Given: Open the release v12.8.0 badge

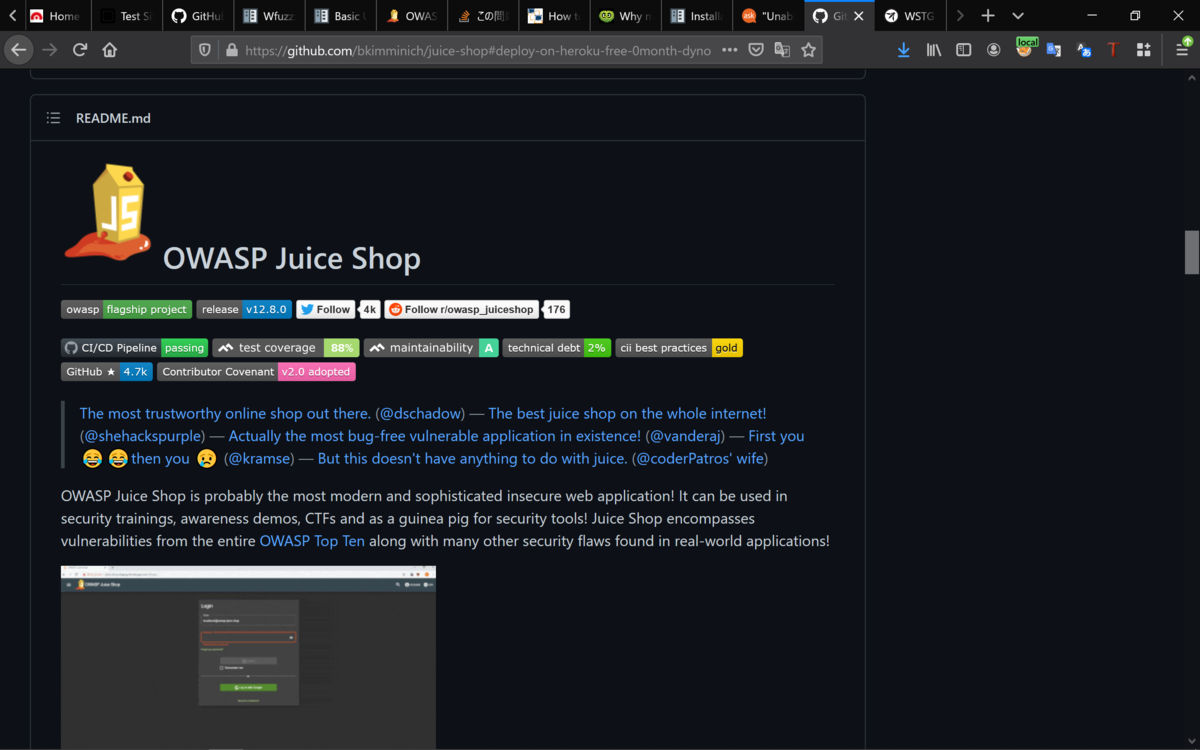Looking at the screenshot, I should click(244, 310).
